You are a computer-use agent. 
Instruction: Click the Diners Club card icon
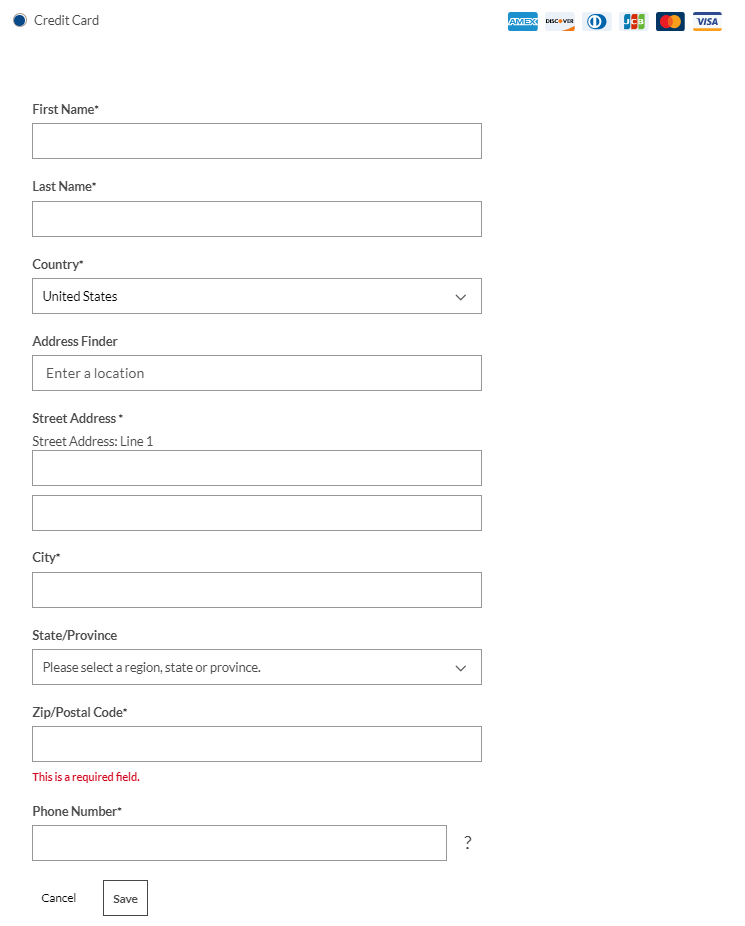tap(597, 21)
